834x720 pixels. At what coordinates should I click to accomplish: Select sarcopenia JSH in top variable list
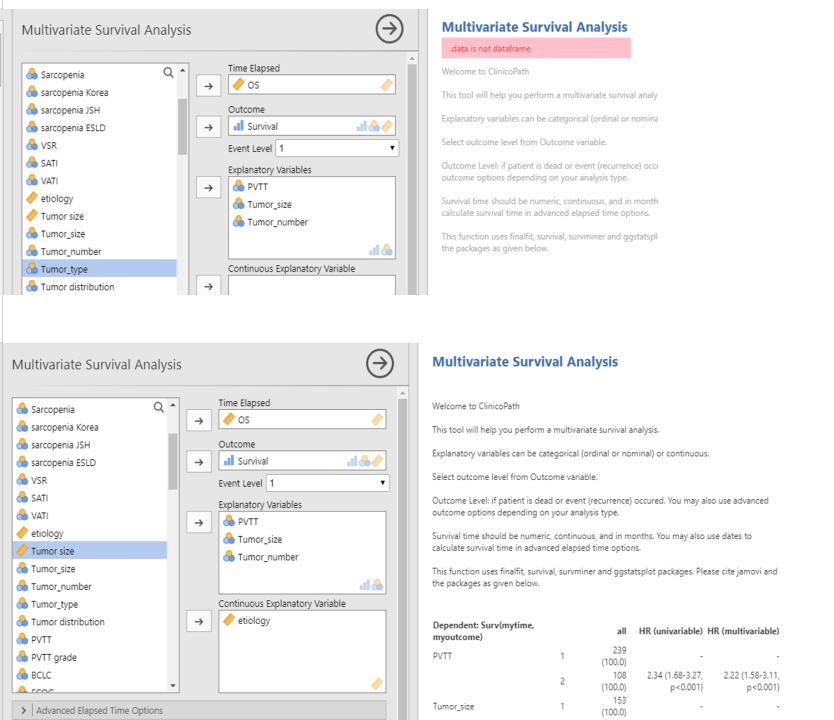[x=99, y=110]
